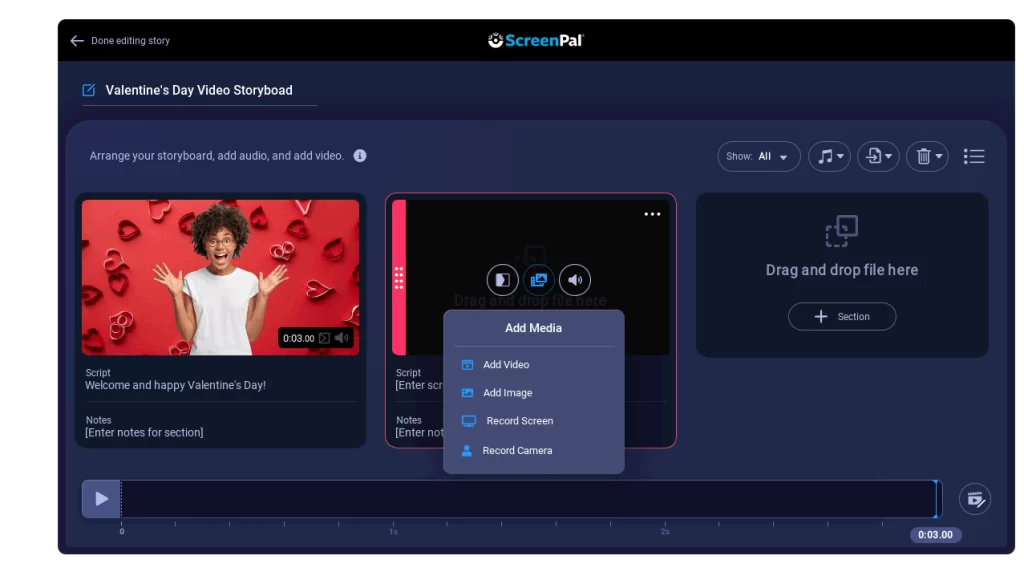Select the Valentine woman thumbnail

(x=220, y=277)
